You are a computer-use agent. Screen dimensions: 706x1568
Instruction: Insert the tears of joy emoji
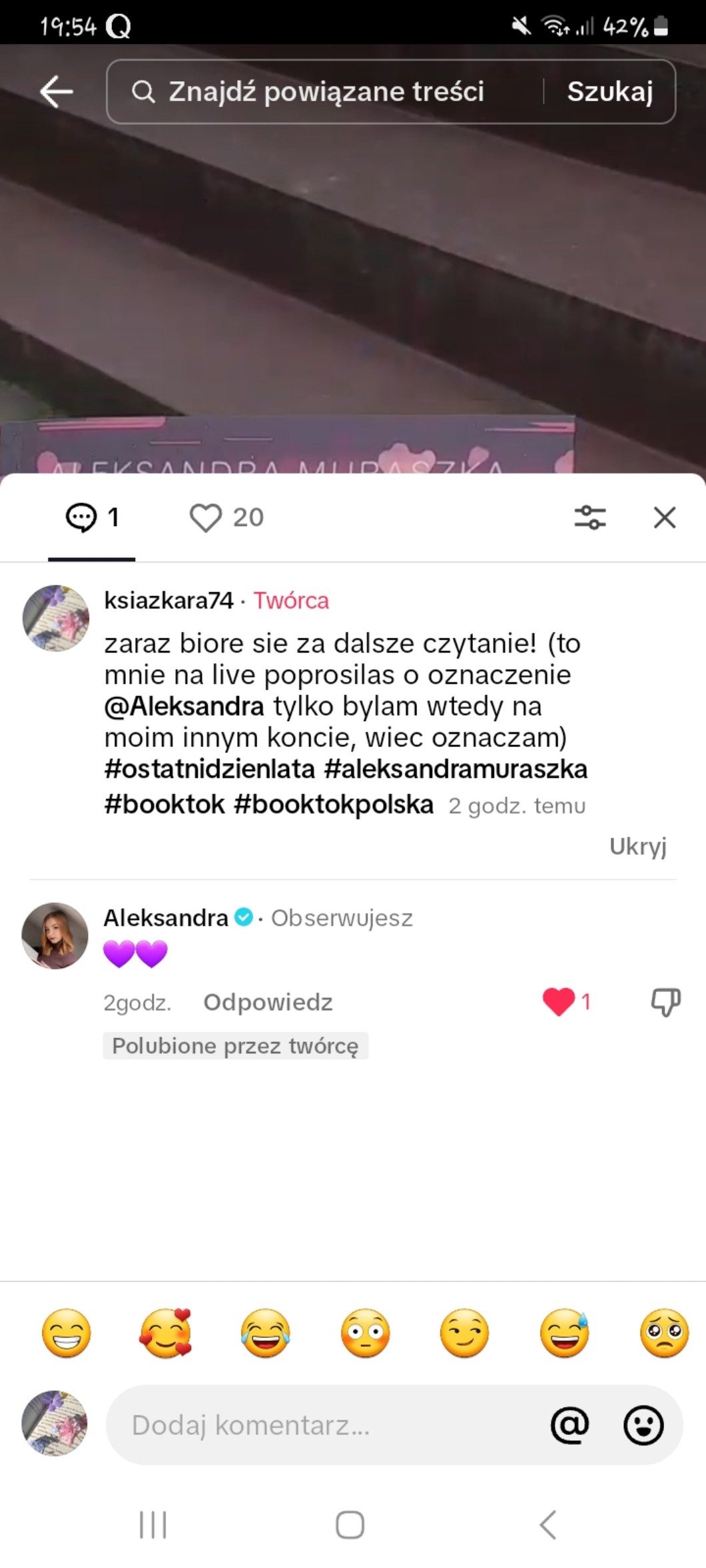[266, 1332]
